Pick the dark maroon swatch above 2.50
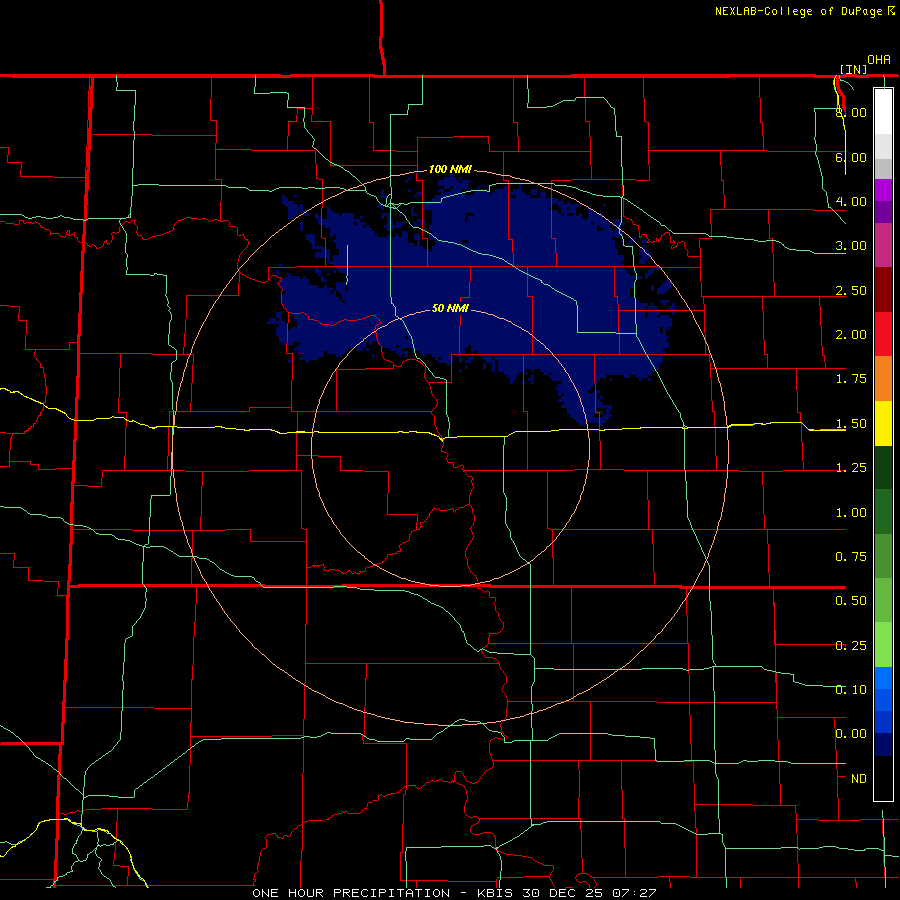The image size is (900, 900). 883,290
